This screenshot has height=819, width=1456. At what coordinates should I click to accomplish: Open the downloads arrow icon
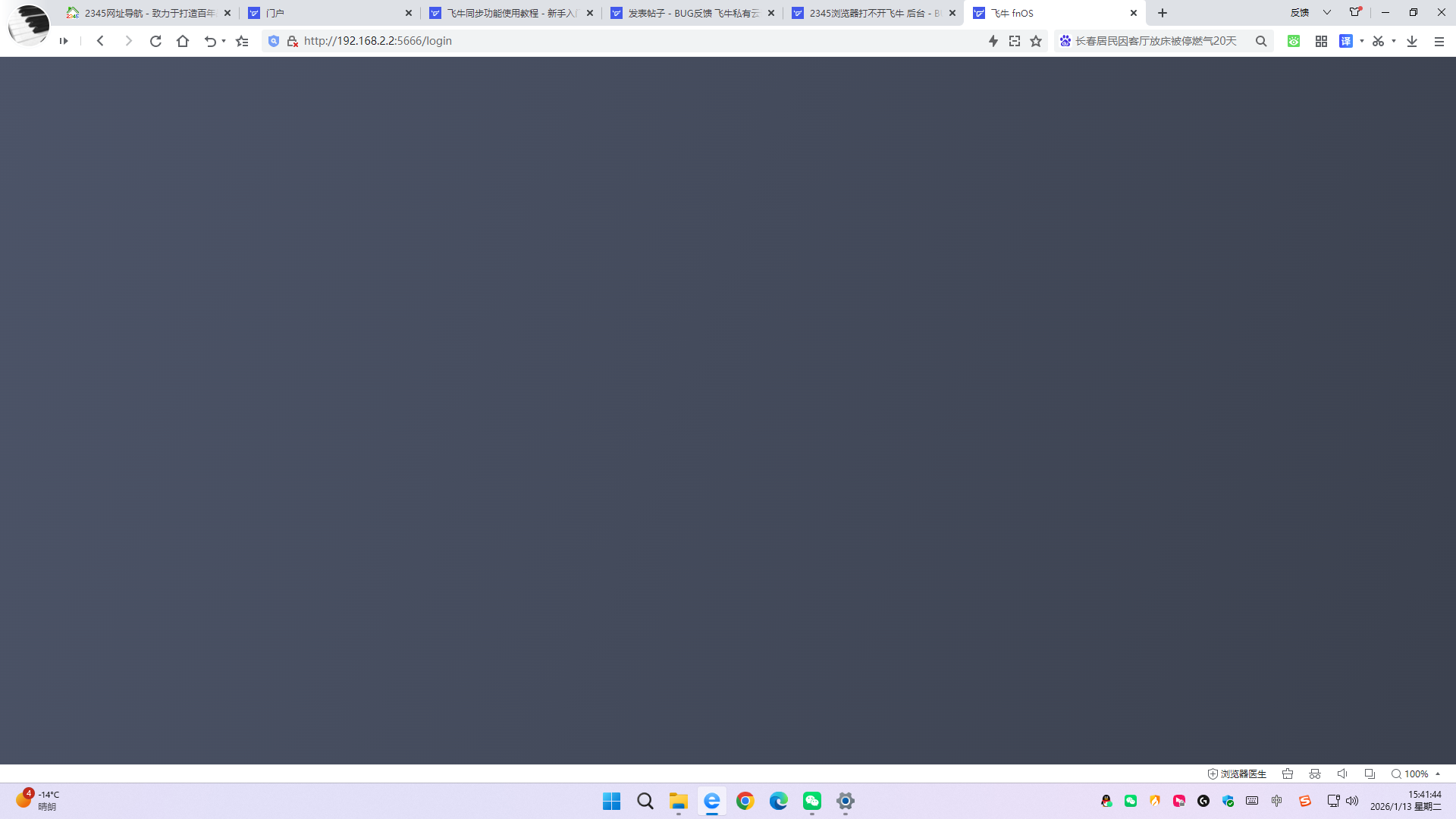pos(1412,41)
